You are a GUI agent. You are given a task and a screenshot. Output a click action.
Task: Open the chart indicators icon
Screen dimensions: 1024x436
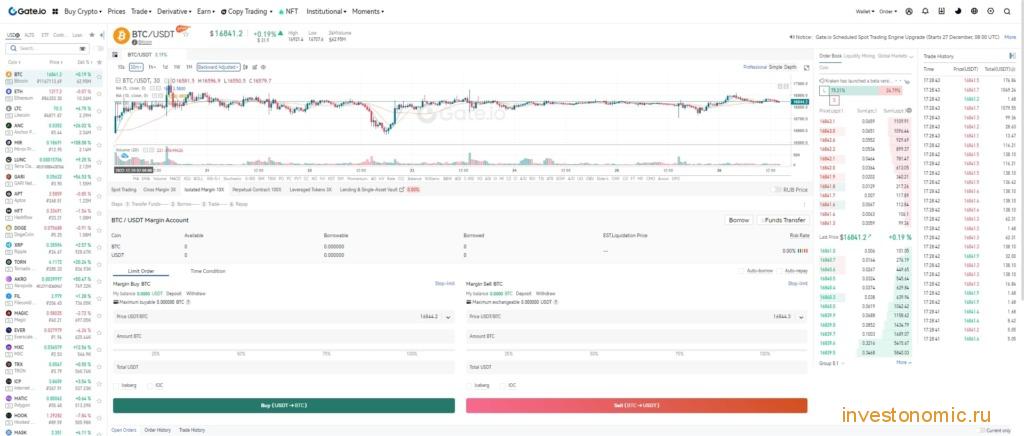click(246, 67)
